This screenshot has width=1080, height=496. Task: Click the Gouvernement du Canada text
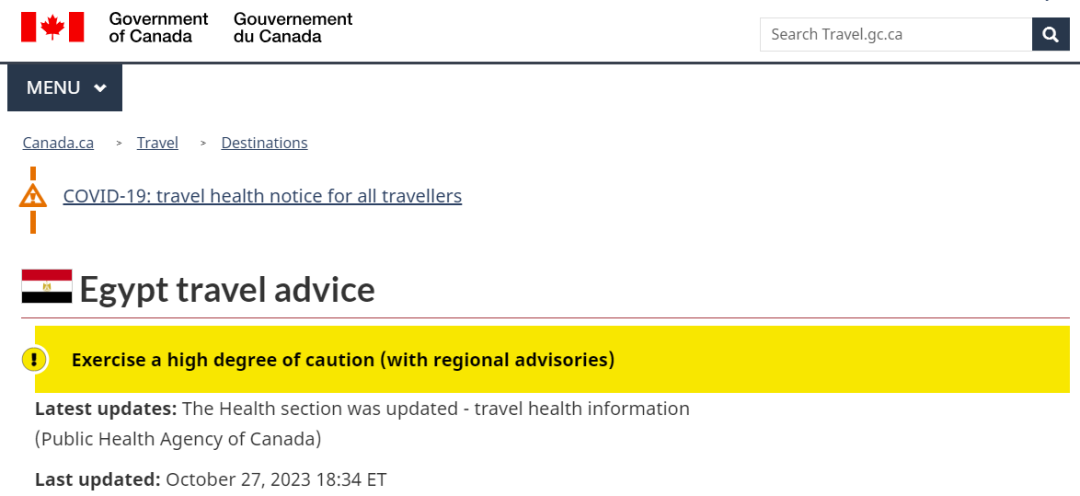tap(293, 28)
